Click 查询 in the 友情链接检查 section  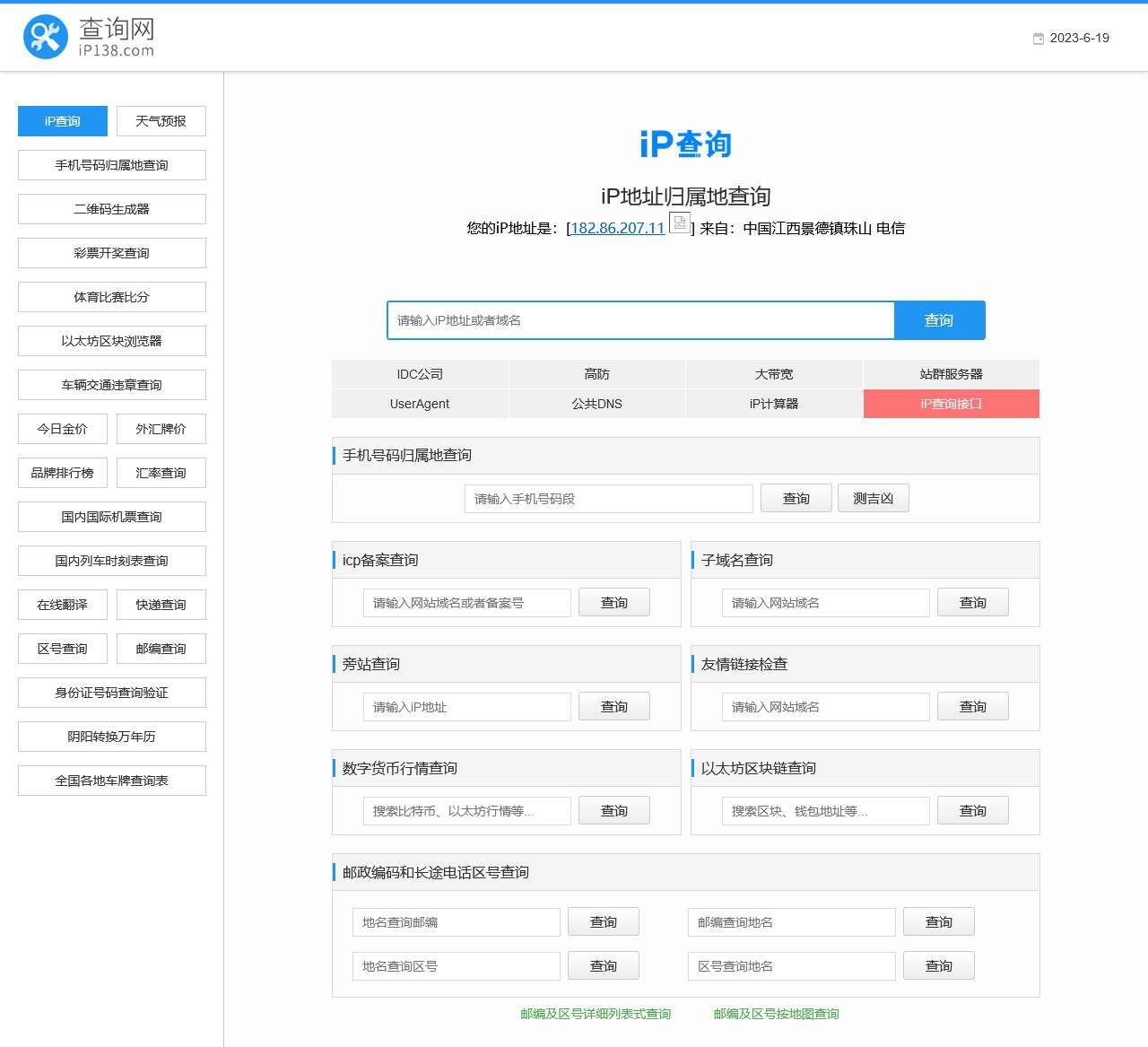pos(973,706)
